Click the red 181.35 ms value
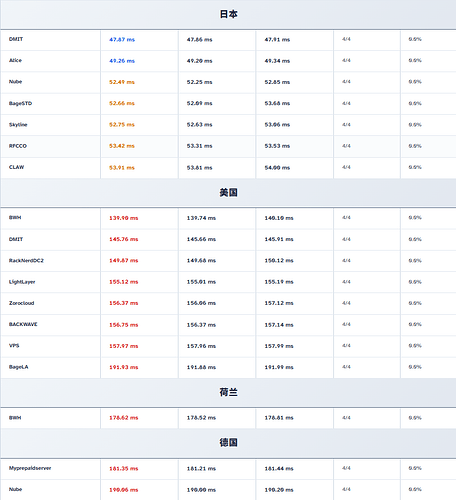Image resolution: width=456 pixels, height=500 pixels. [124, 469]
